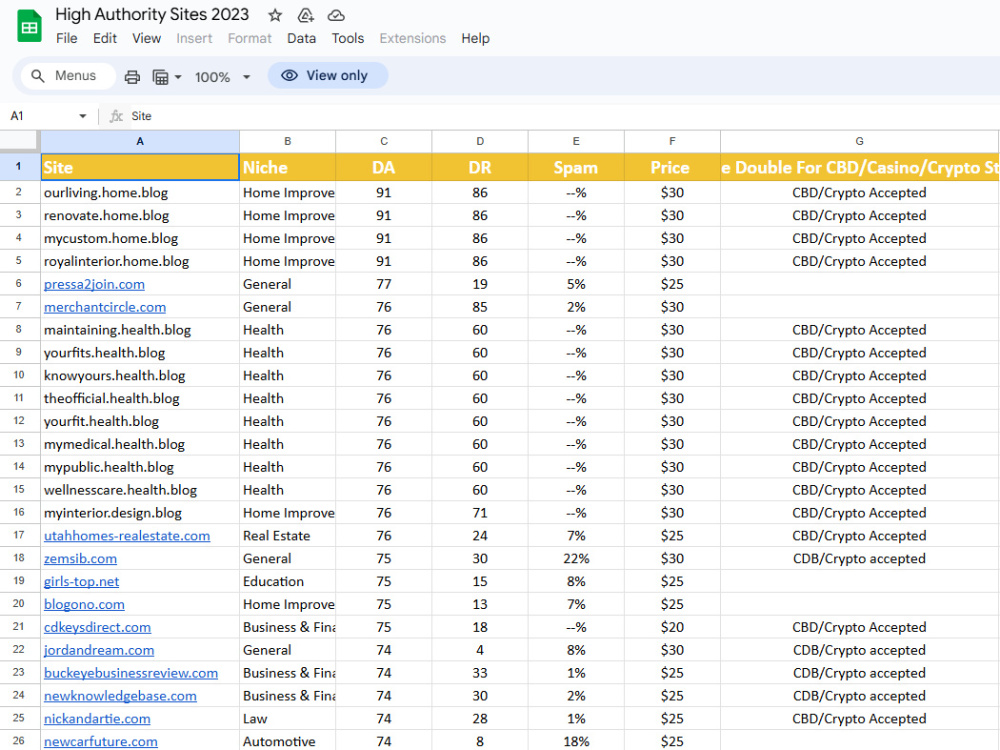
Task: Click the Law niche cell
Action: (x=288, y=719)
